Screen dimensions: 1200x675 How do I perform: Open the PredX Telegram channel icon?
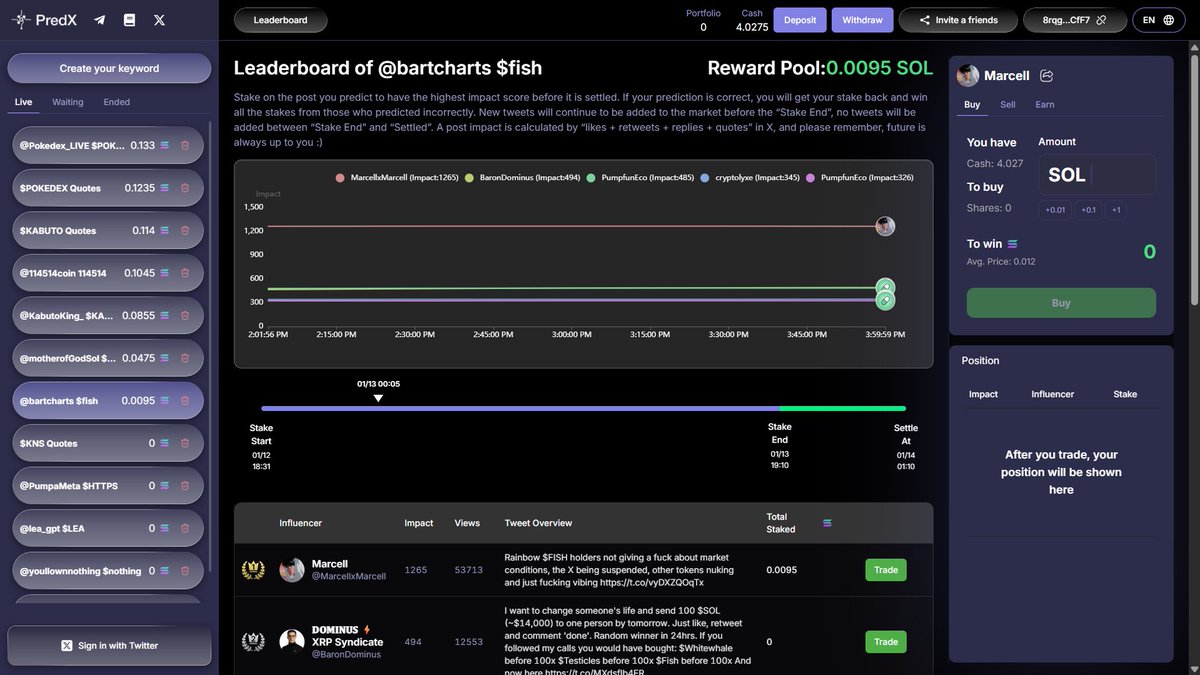(99, 20)
